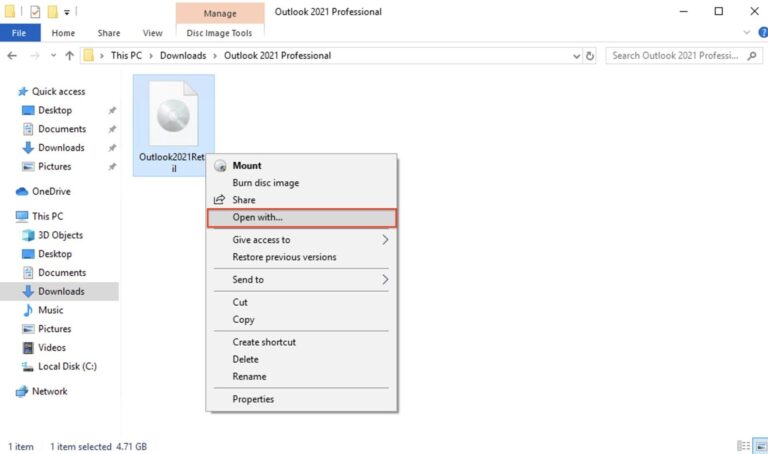The width and height of the screenshot is (768, 454).
Task: Switch to large icons view layout icon
Action: pyautogui.click(x=760, y=446)
